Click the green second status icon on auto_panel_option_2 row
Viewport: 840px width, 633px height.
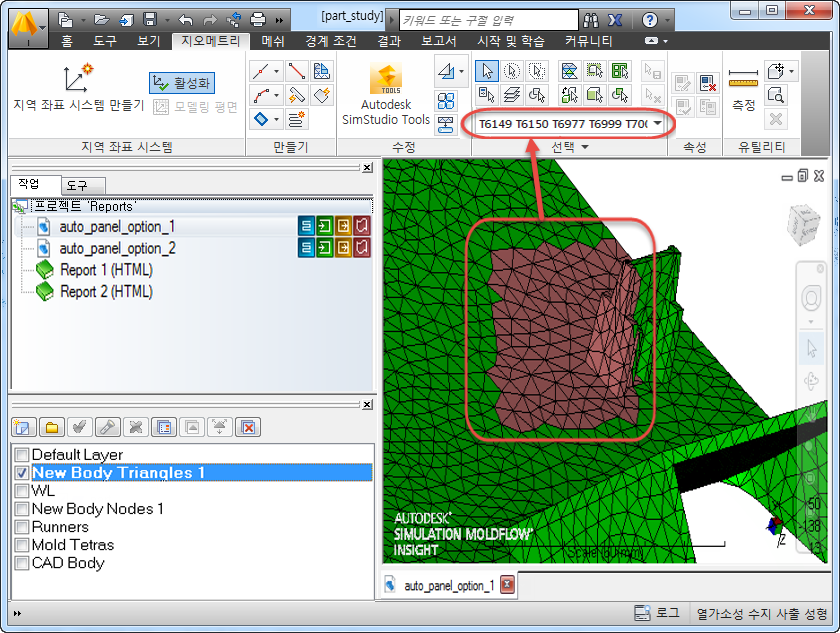(325, 247)
